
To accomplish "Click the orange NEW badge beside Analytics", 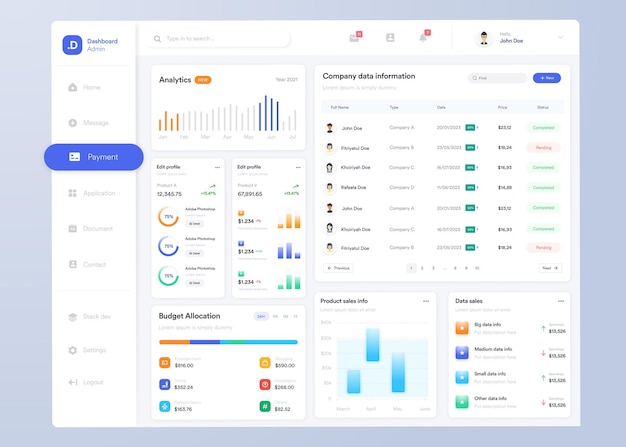I will 203,80.
